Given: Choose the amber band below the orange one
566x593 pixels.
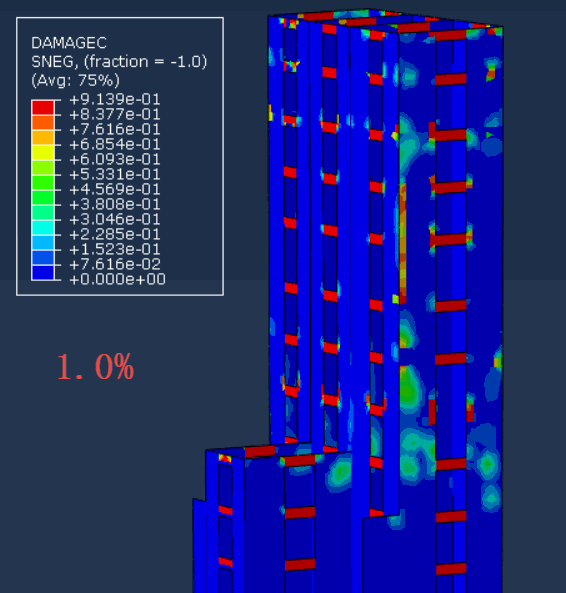Looking at the screenshot, I should point(43,137).
